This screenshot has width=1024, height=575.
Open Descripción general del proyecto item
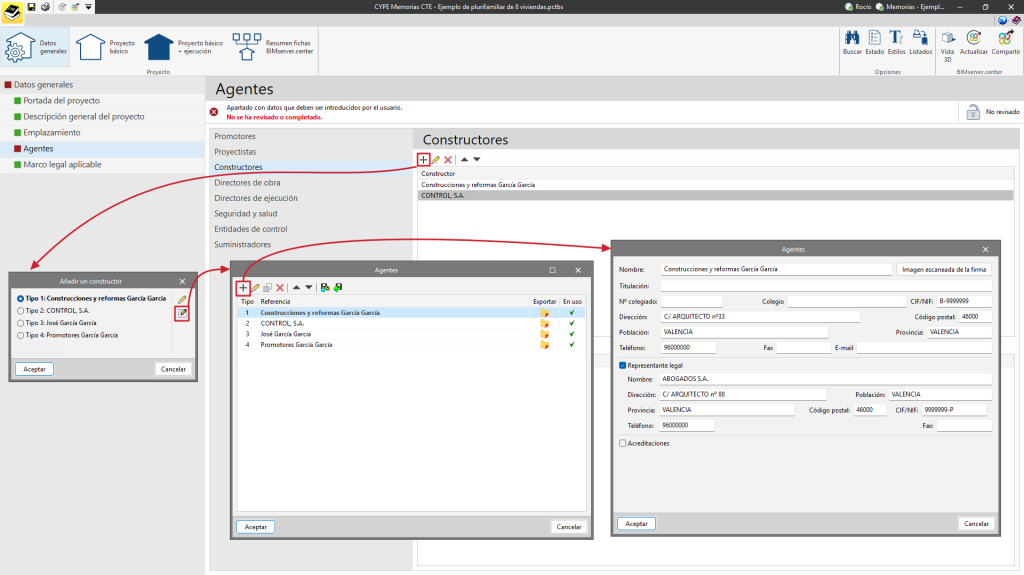pos(84,116)
